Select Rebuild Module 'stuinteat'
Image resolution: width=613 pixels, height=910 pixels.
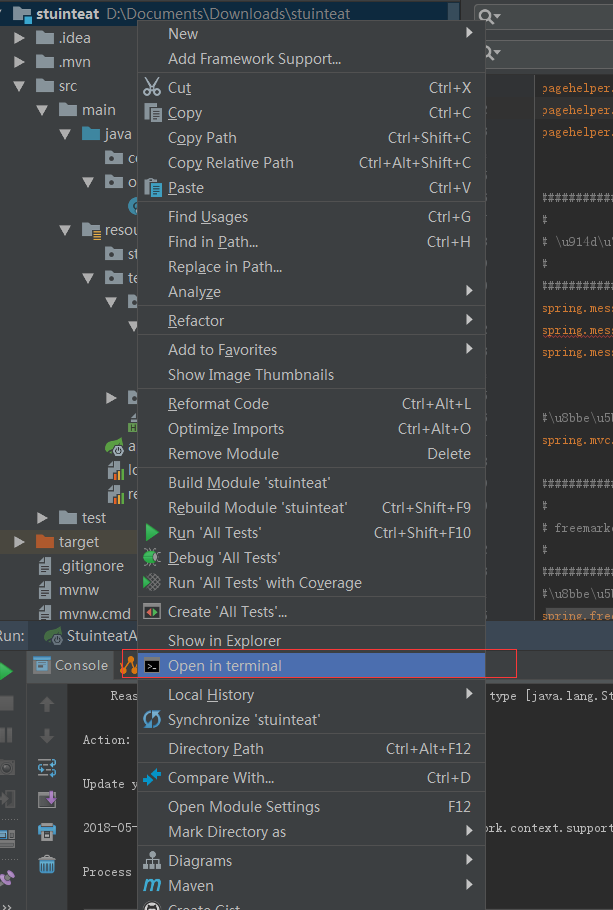pyautogui.click(x=311, y=507)
